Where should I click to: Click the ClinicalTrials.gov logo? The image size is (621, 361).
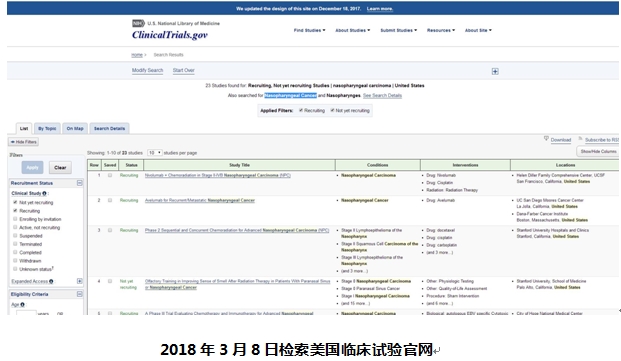tap(170, 35)
